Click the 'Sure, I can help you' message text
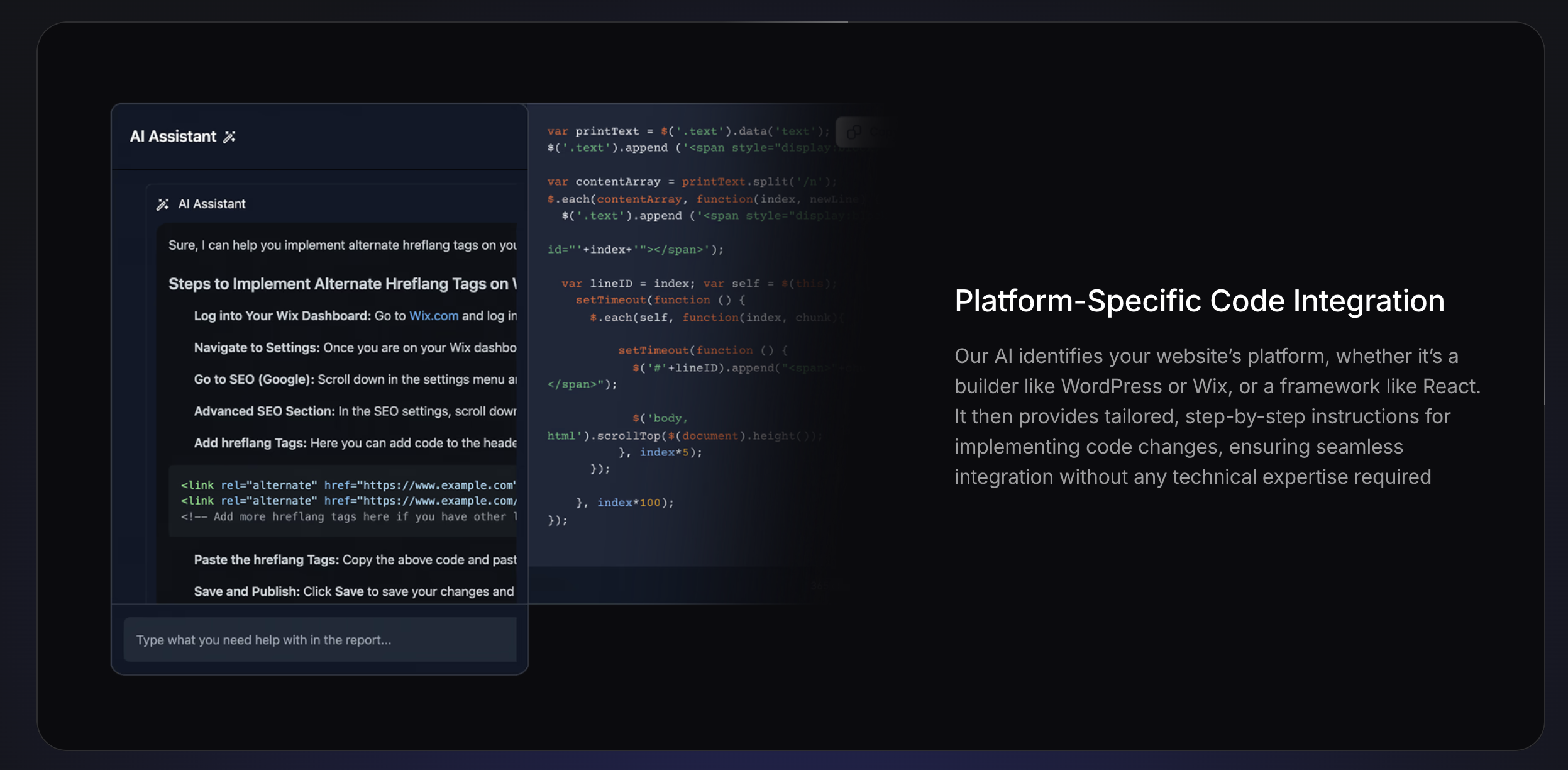The height and width of the screenshot is (770, 1568). pyautogui.click(x=342, y=245)
